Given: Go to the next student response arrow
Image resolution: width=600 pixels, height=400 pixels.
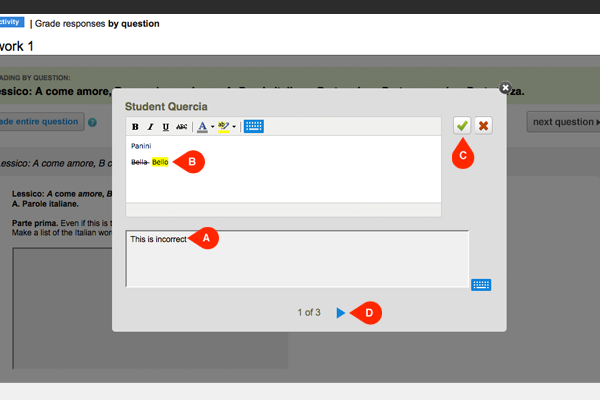Looking at the screenshot, I should click(x=341, y=313).
